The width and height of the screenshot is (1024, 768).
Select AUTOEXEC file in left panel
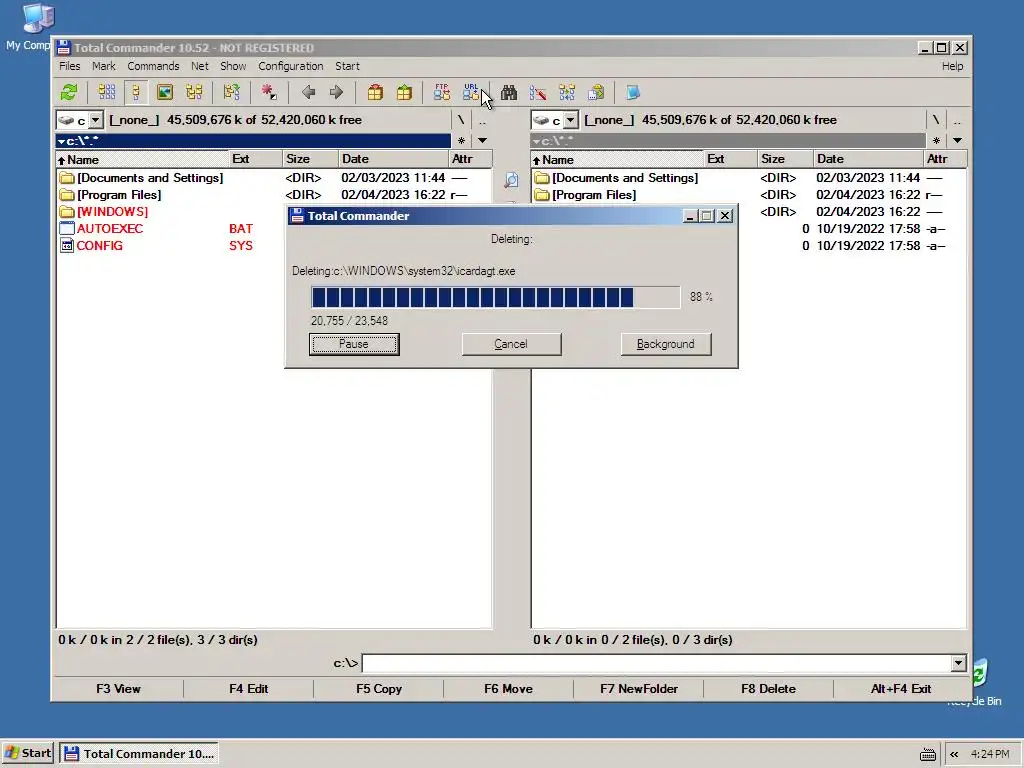[110, 229]
